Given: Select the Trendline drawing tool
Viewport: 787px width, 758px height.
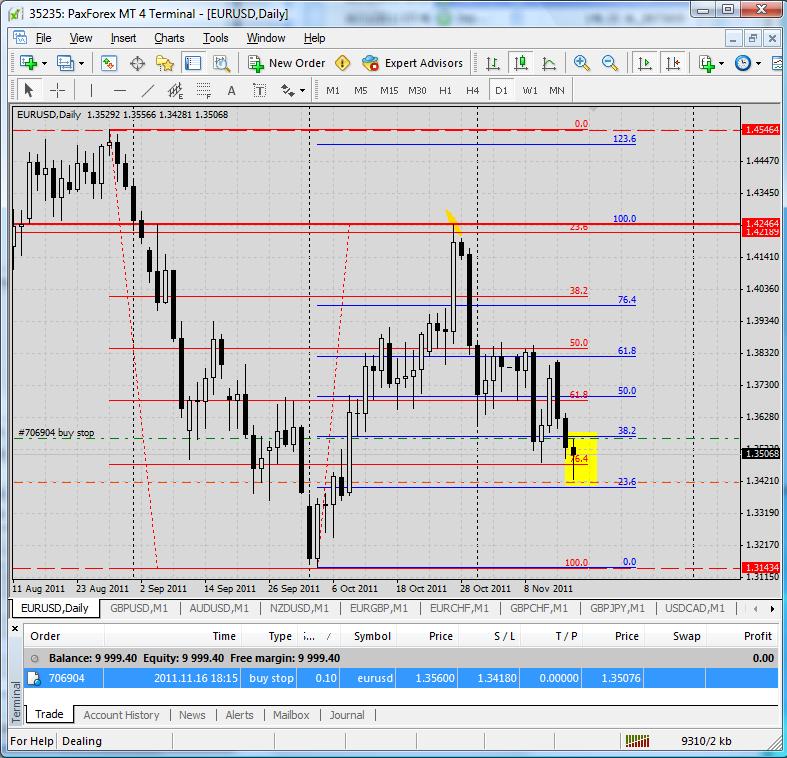Looking at the screenshot, I should click(148, 90).
